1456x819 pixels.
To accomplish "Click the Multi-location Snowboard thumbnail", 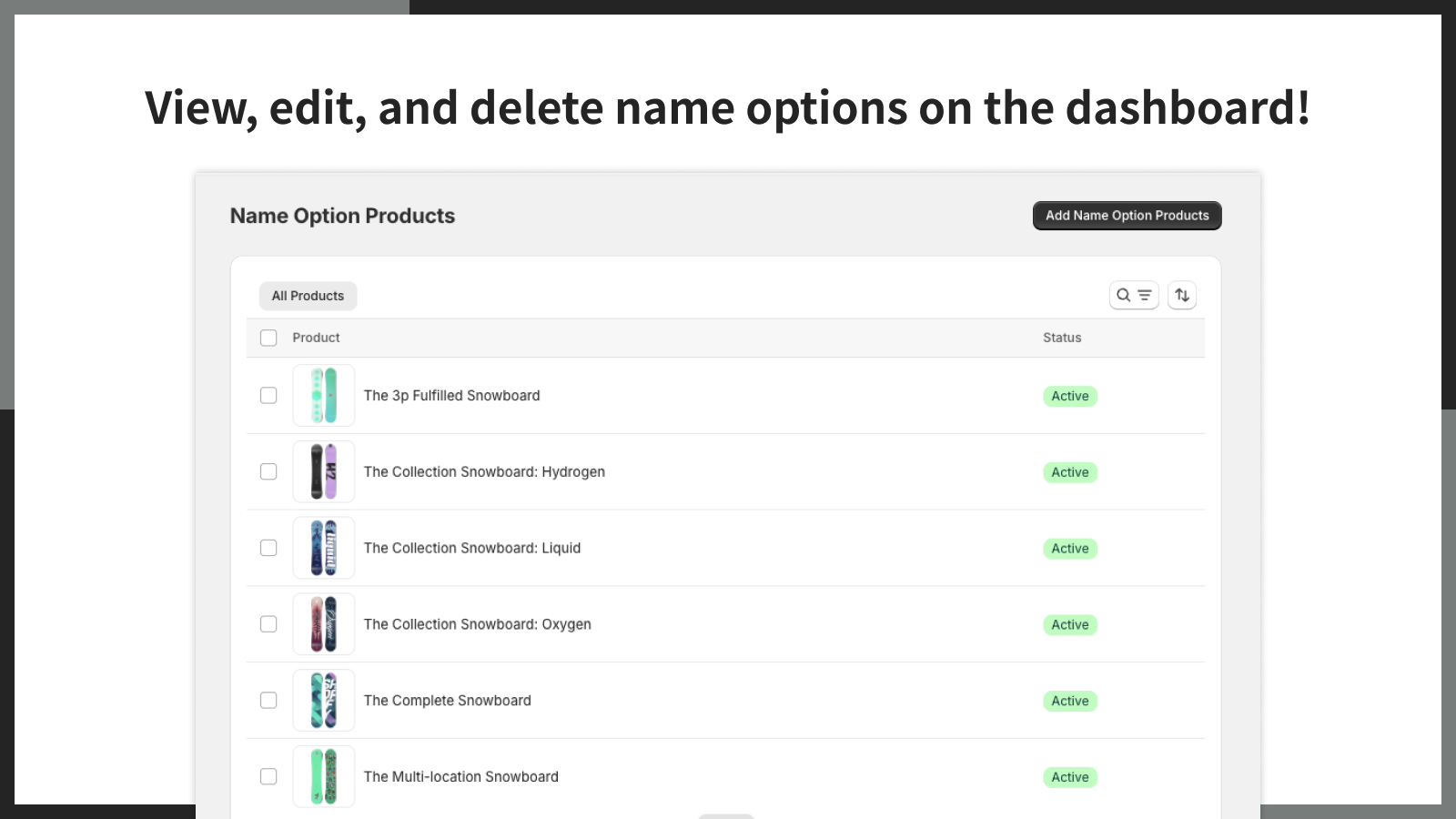I will (x=323, y=776).
